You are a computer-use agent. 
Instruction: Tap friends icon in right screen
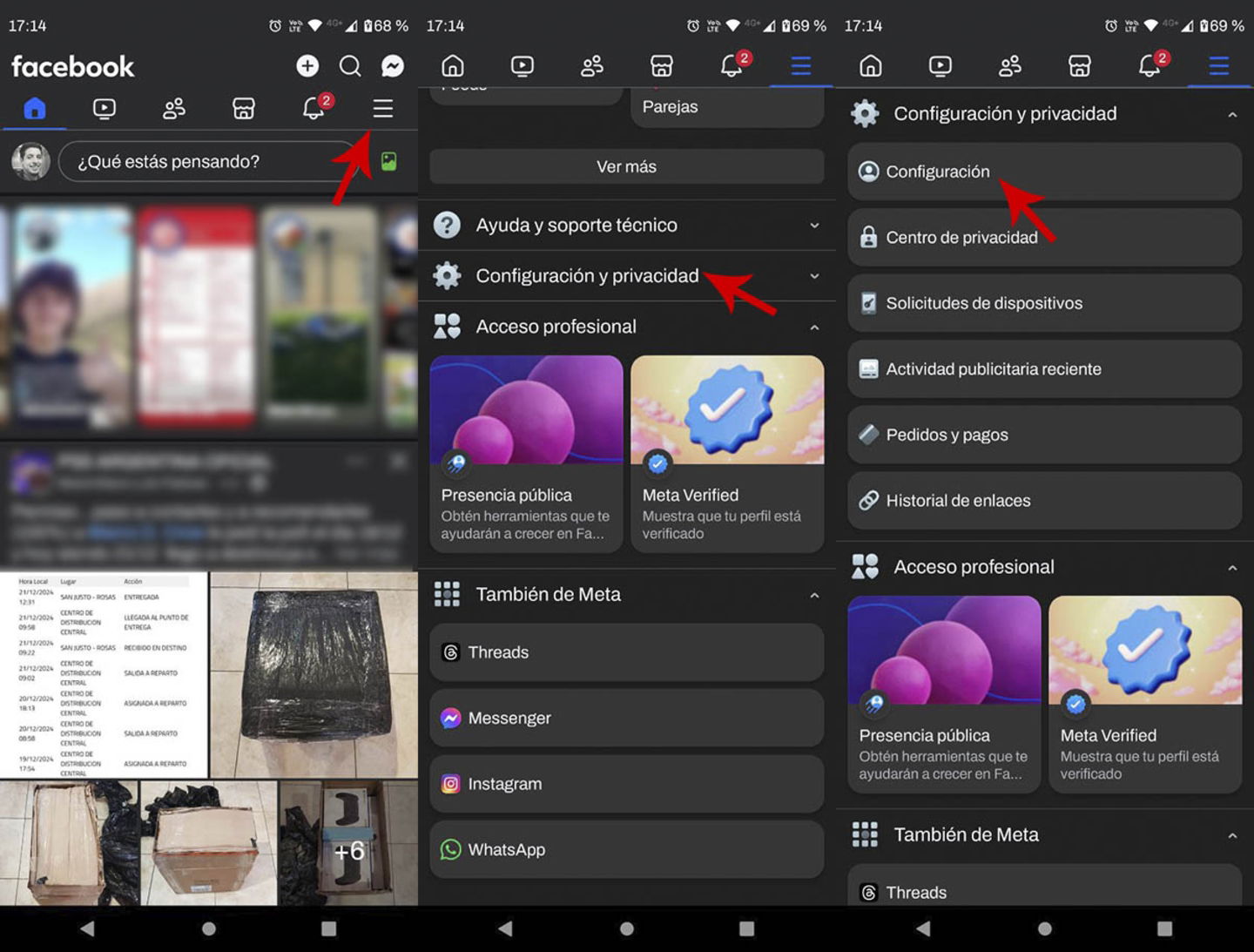(1010, 65)
